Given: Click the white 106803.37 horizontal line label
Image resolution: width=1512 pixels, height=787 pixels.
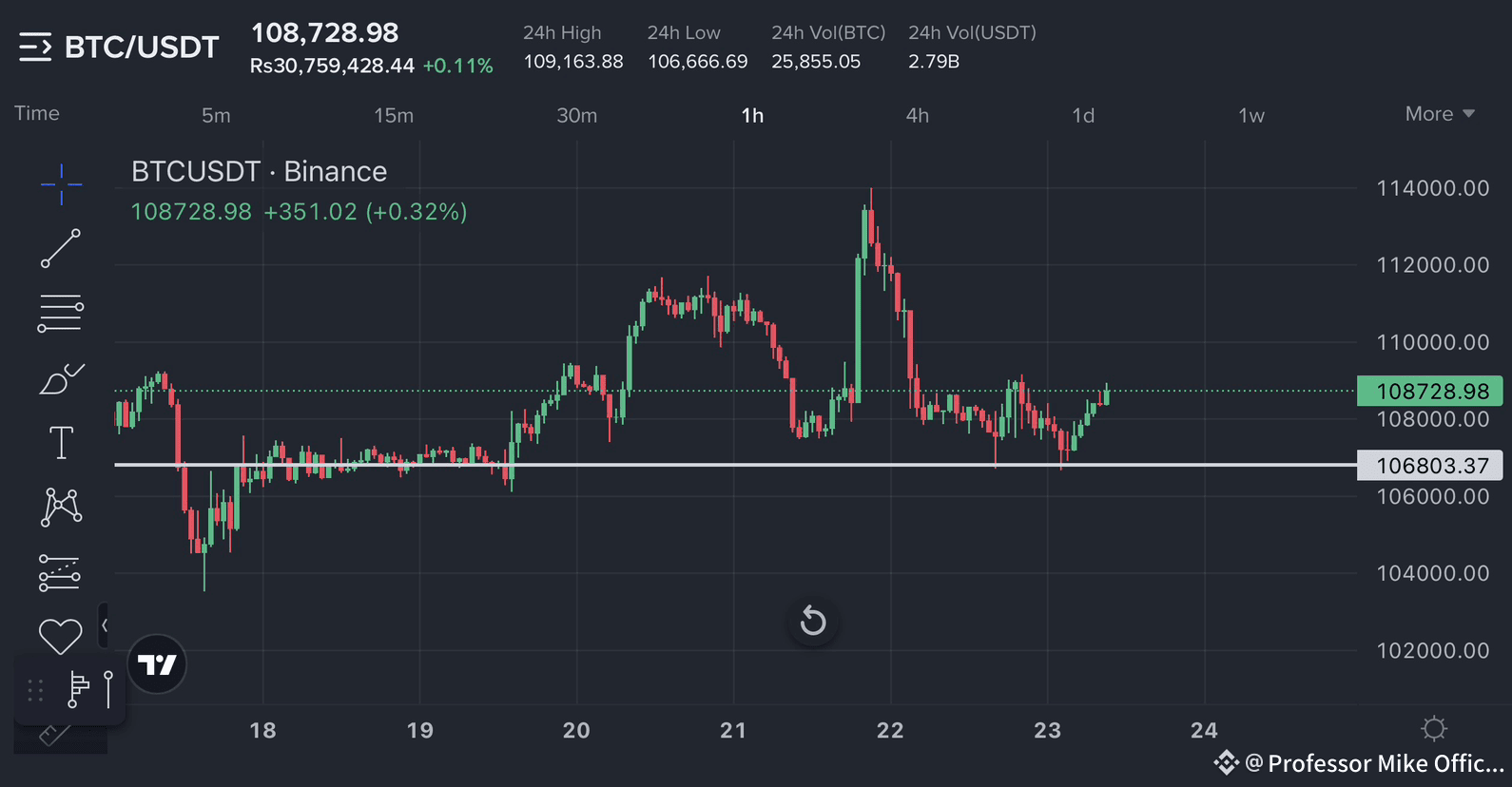Looking at the screenshot, I should click(1430, 465).
